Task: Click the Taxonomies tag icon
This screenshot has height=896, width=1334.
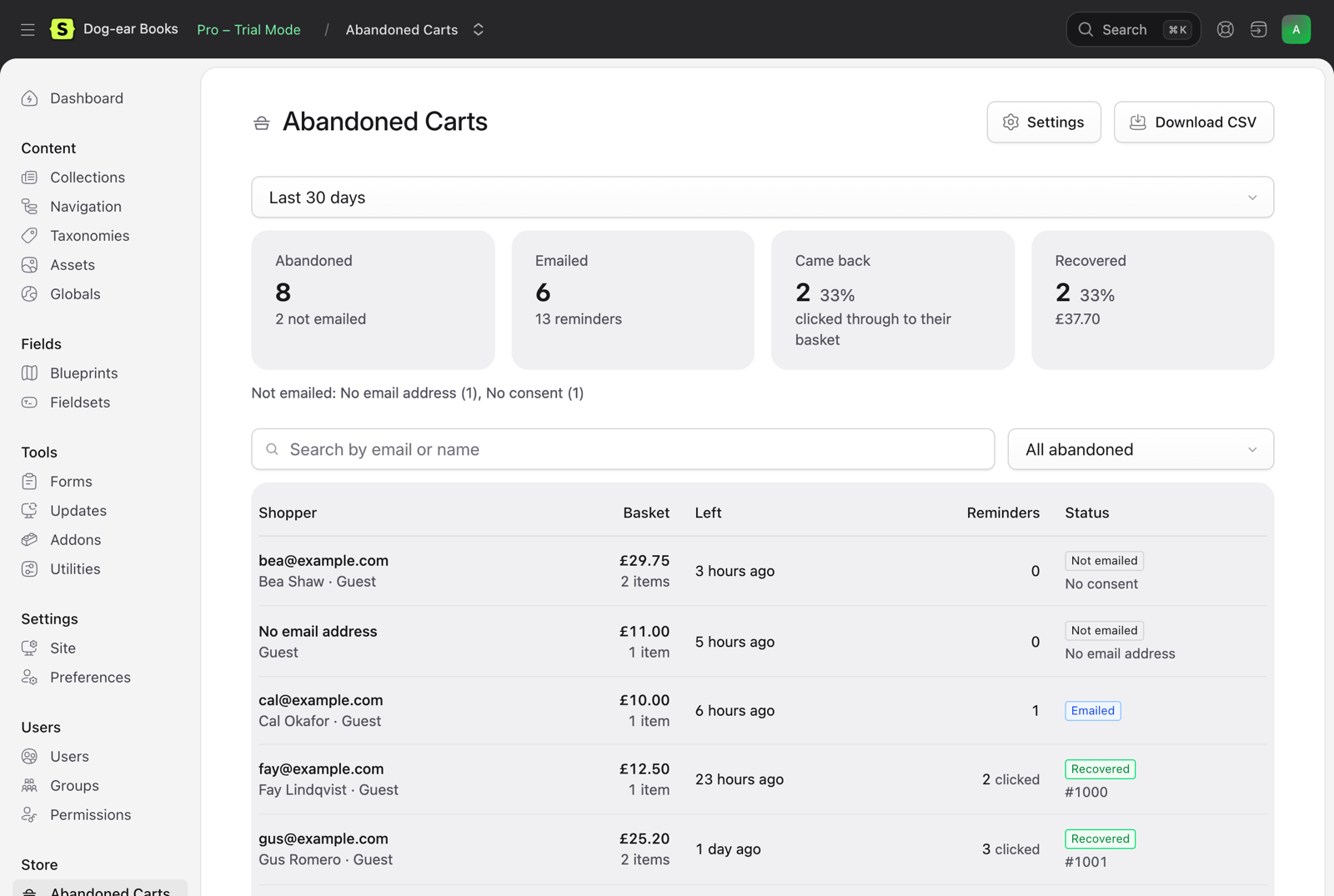Action: point(30,236)
